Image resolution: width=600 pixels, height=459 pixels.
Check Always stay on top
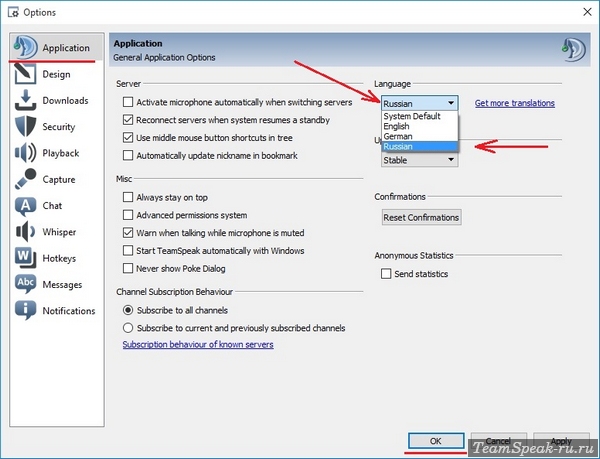point(128,197)
